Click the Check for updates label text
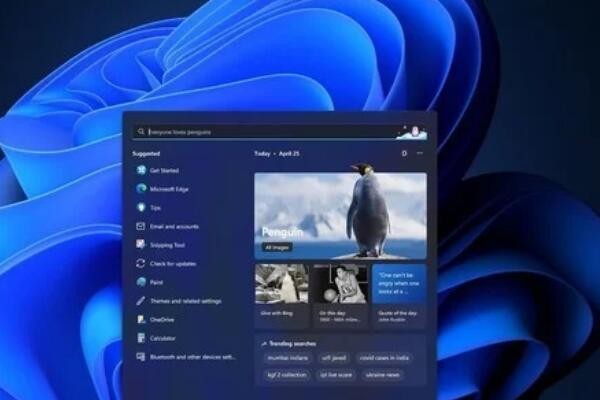Image resolution: width=600 pixels, height=400 pixels. pyautogui.click(x=173, y=264)
